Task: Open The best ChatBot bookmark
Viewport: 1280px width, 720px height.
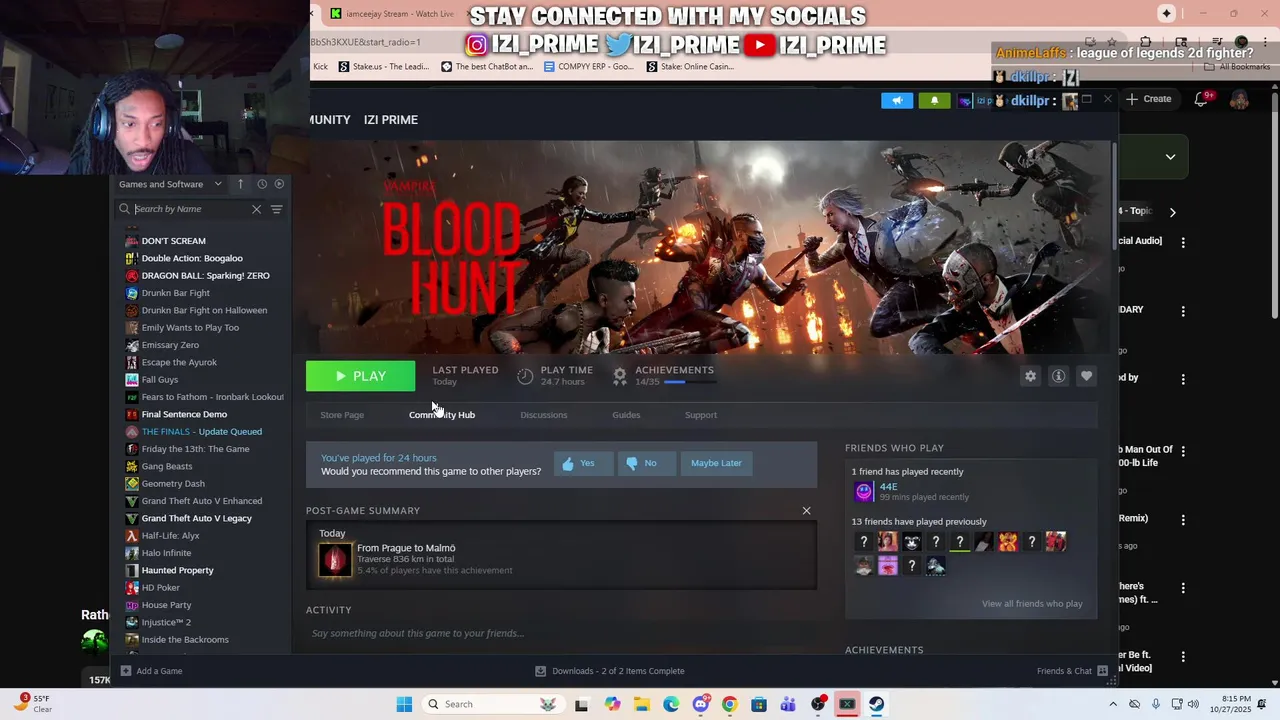Action: point(487,67)
